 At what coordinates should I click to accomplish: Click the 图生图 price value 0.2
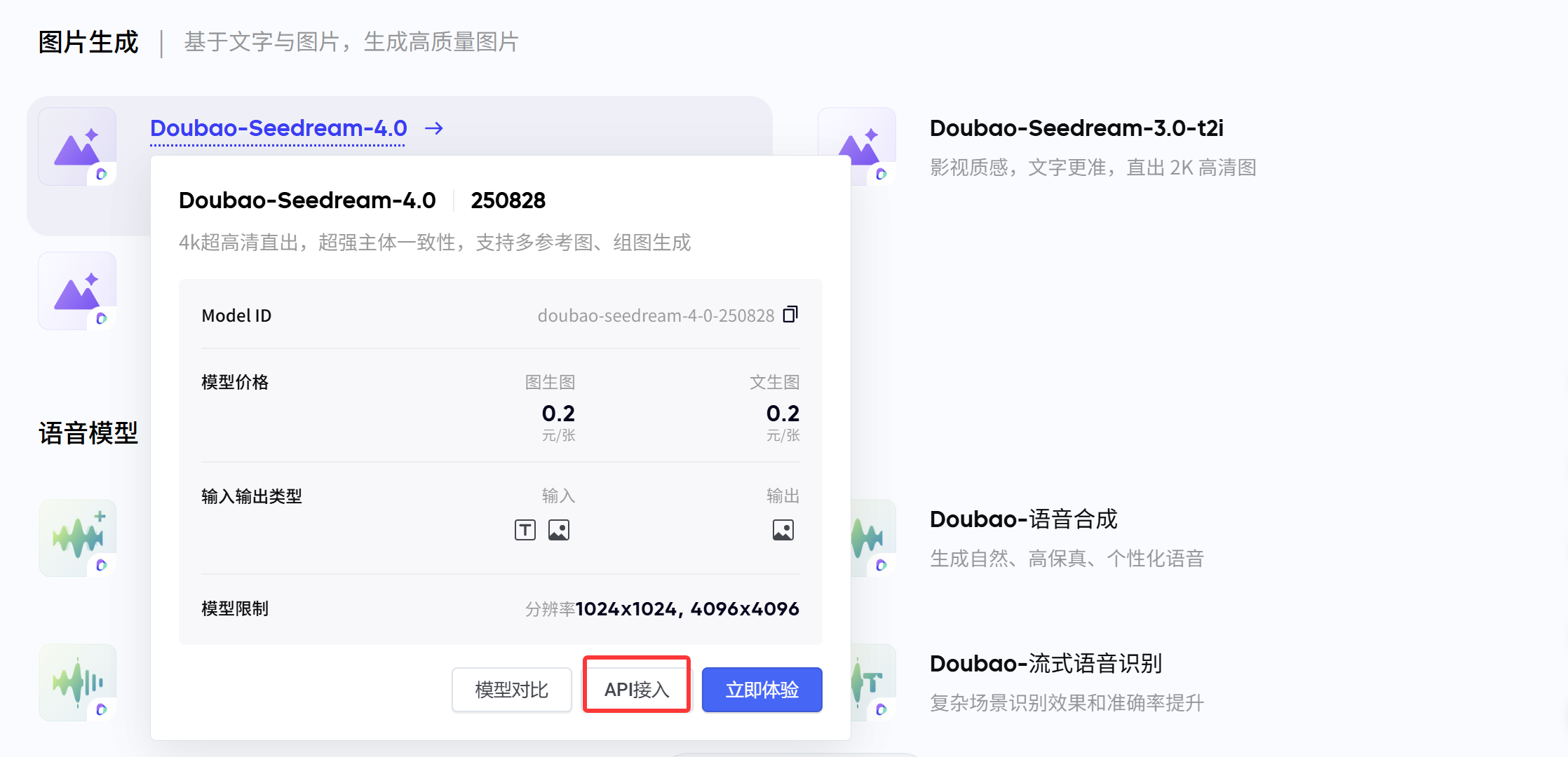click(x=558, y=414)
